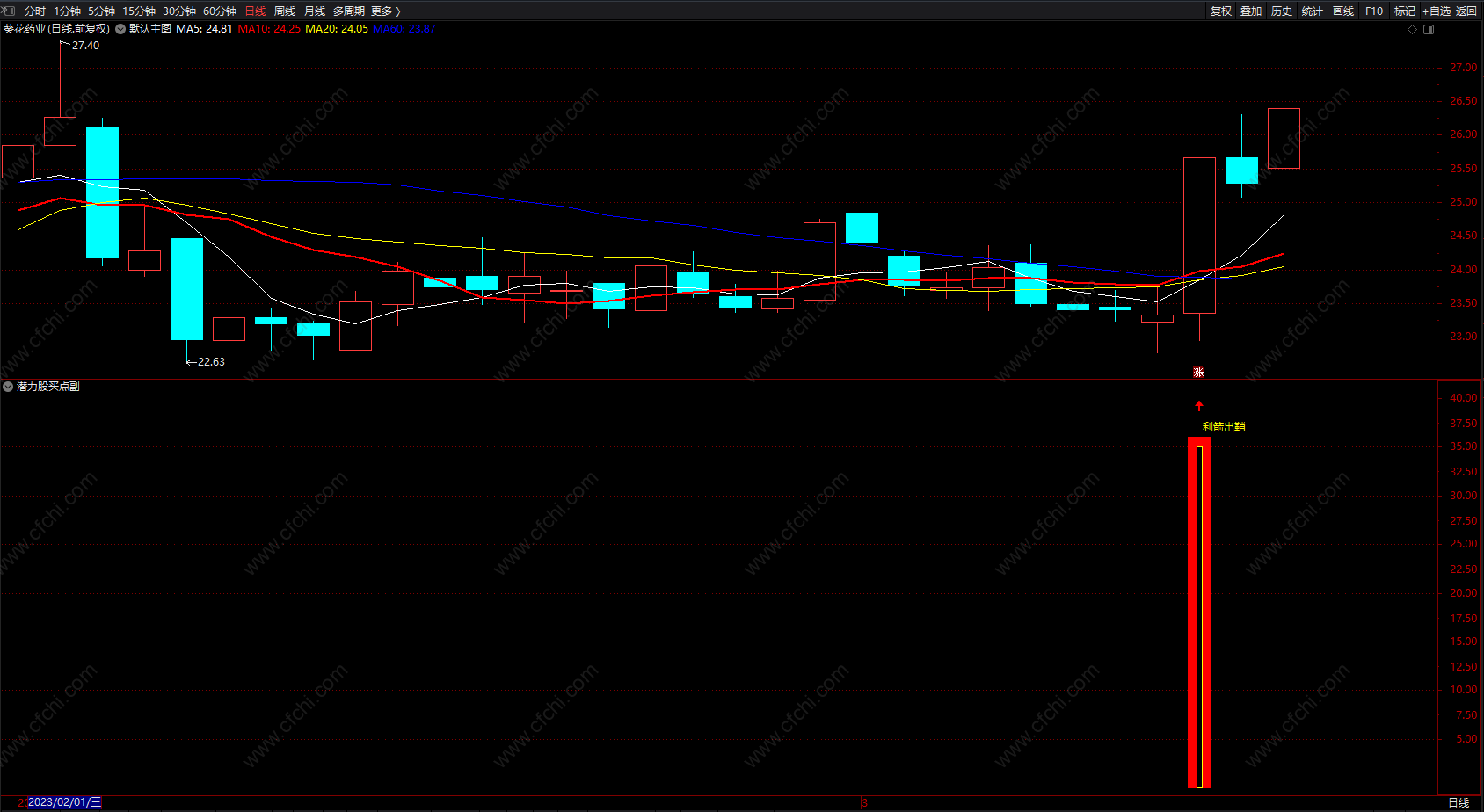The height and width of the screenshot is (812, 1484).
Task: Expand the 潜力股买点副 indicator dropdown
Action: [8, 387]
